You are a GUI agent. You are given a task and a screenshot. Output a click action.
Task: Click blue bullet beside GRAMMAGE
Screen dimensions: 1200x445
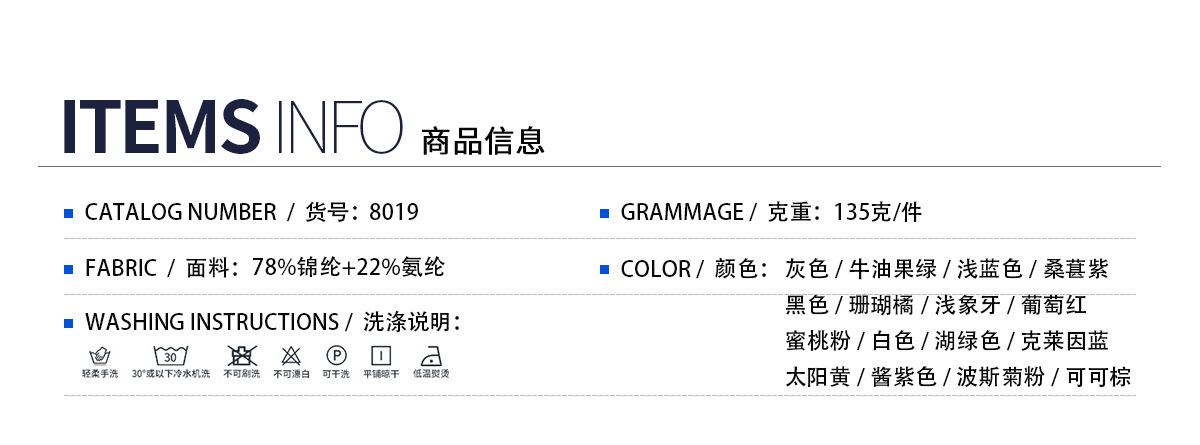[604, 213]
